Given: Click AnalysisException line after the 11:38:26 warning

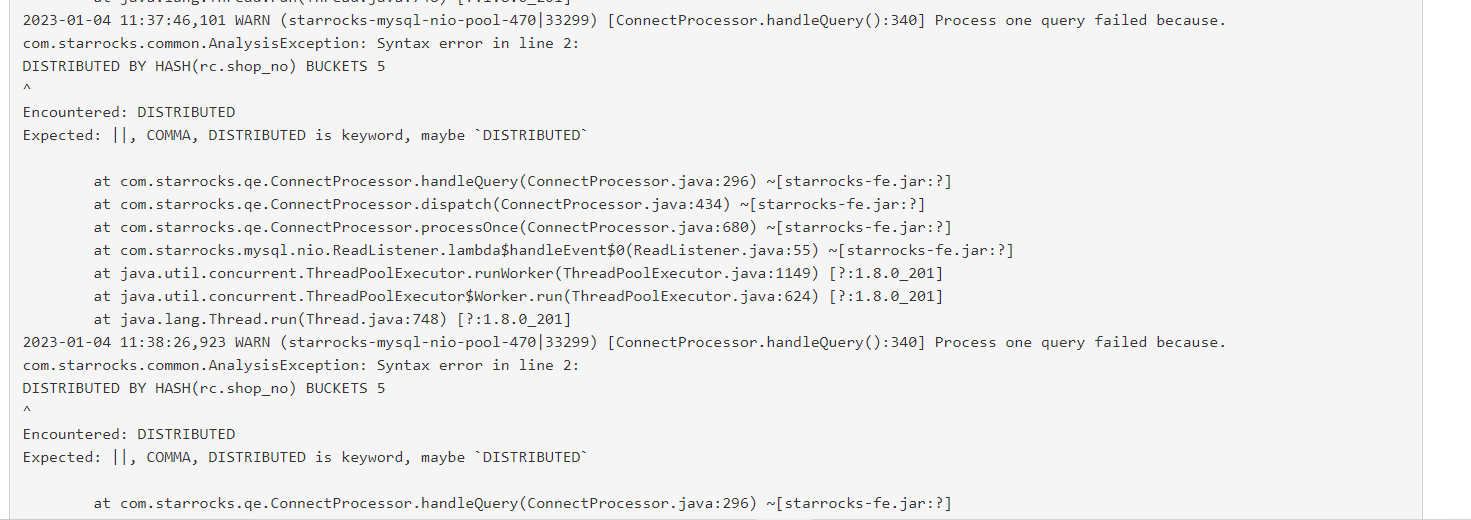Looking at the screenshot, I should tap(301, 365).
